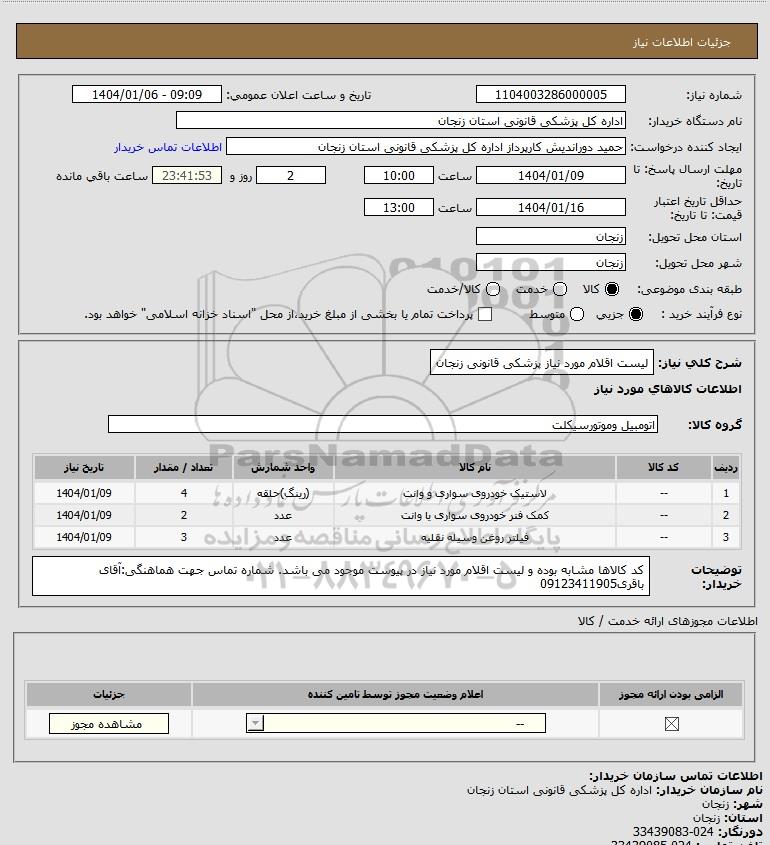Click the اطلاعات مجوزهای ارائه خدمت / کالا heading
The image size is (770, 845).
(668, 621)
